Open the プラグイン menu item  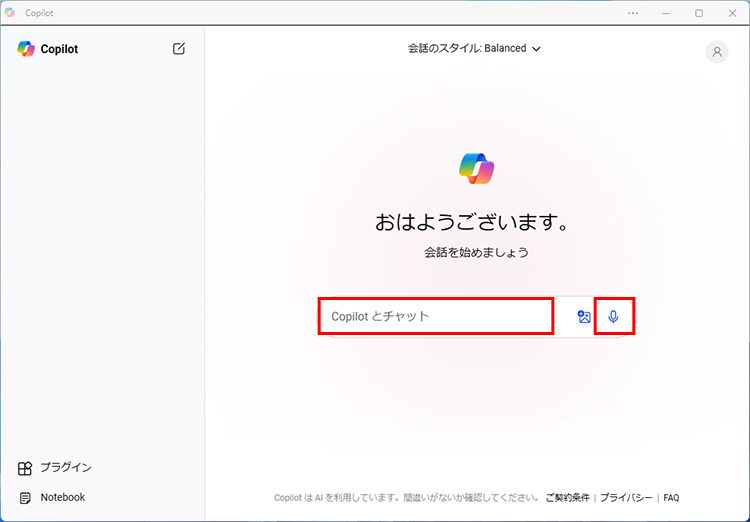(55, 467)
